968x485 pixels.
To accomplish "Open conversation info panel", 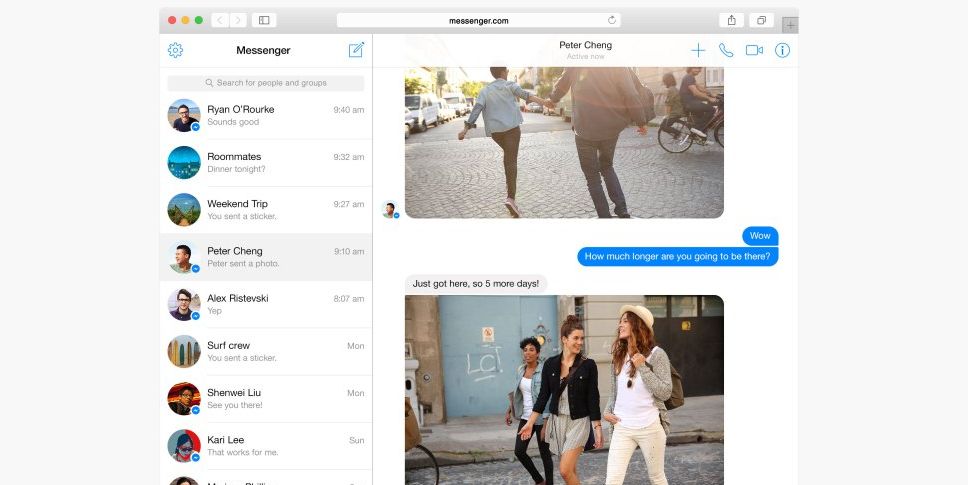I will point(783,50).
